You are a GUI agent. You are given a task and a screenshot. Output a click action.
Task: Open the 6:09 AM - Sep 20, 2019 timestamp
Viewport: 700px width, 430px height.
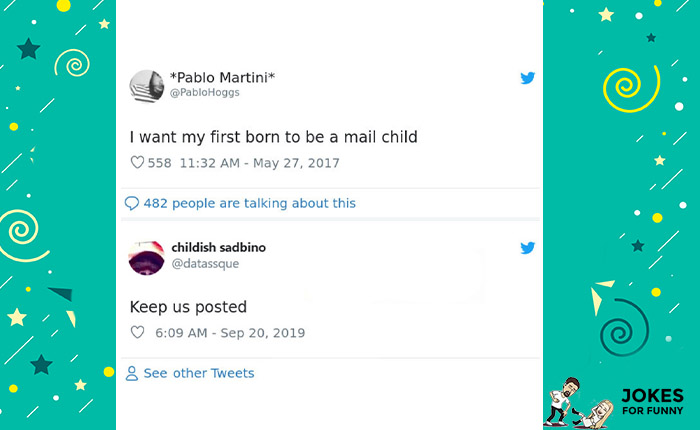[x=230, y=333]
